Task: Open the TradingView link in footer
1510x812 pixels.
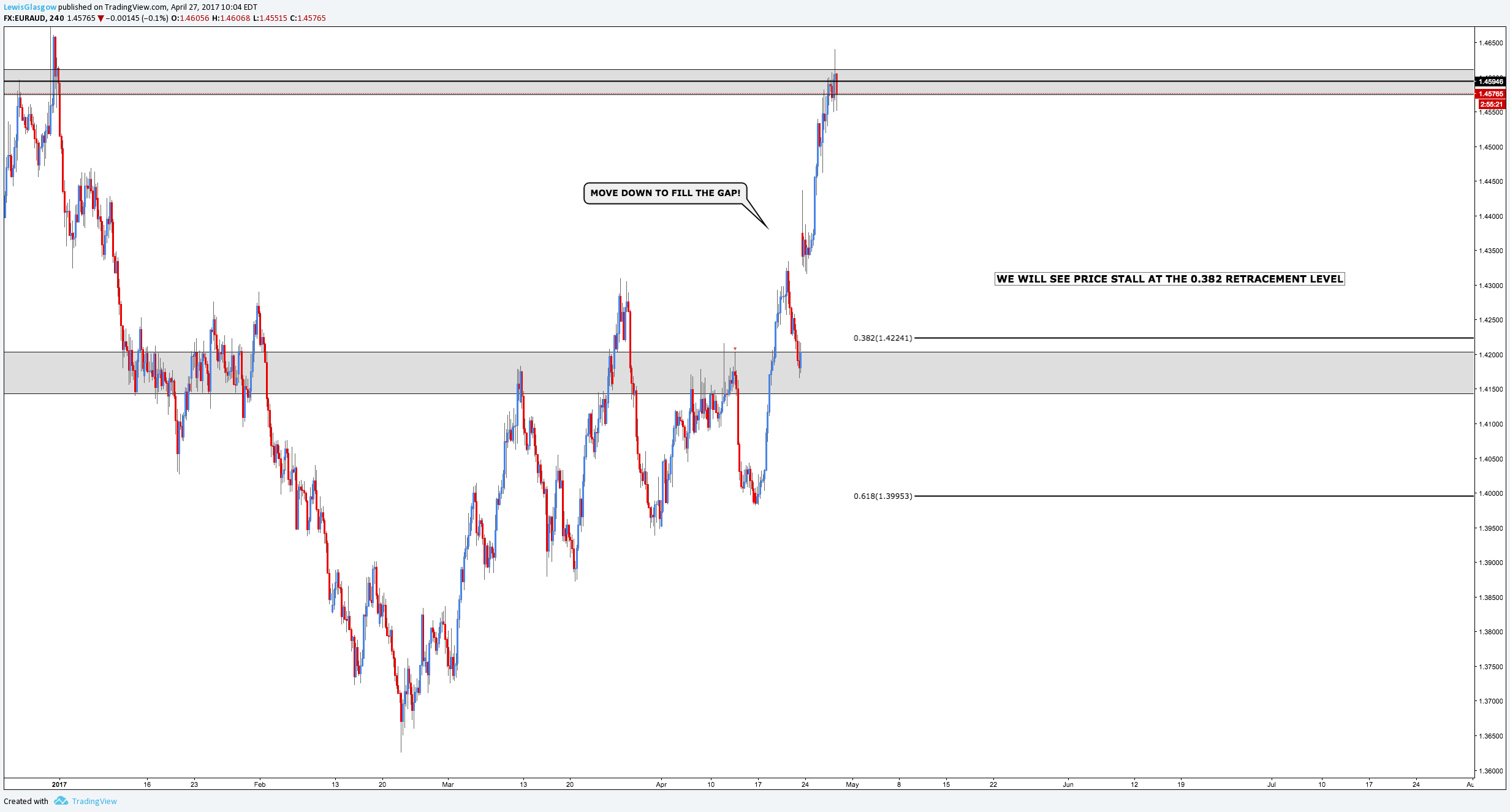Action: [x=94, y=801]
